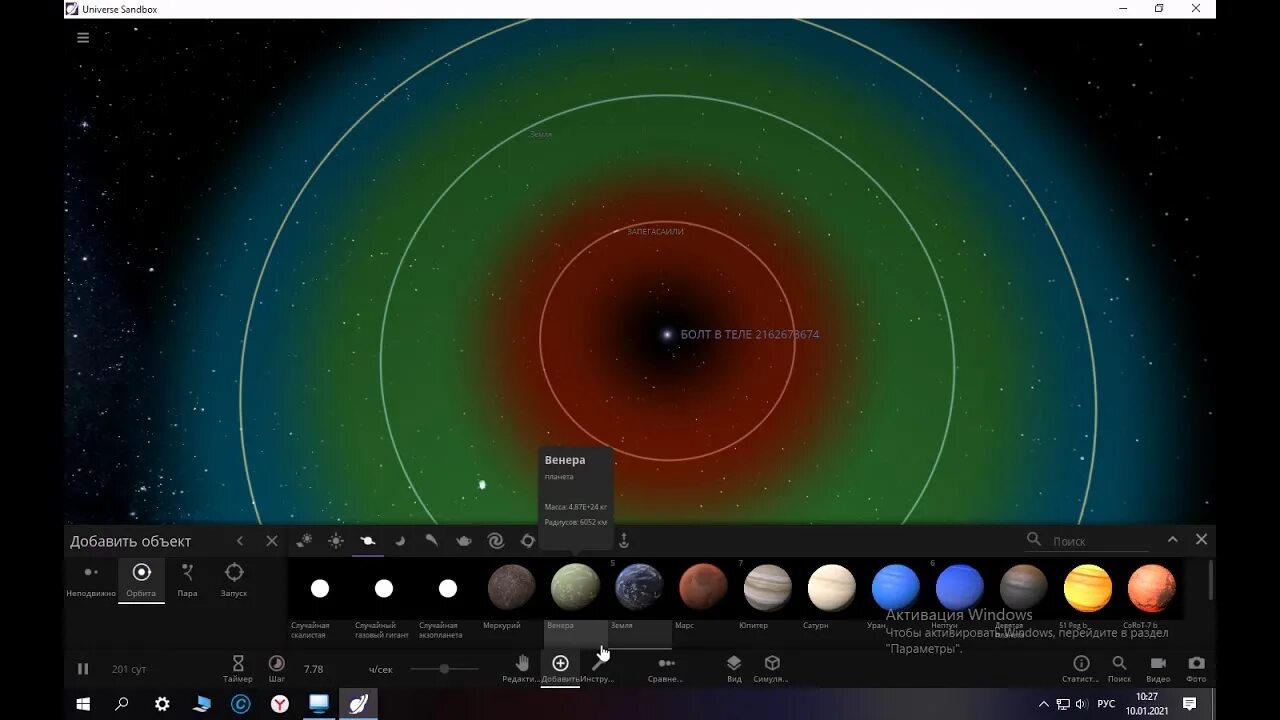Switch to the stars category tab

[336, 541]
